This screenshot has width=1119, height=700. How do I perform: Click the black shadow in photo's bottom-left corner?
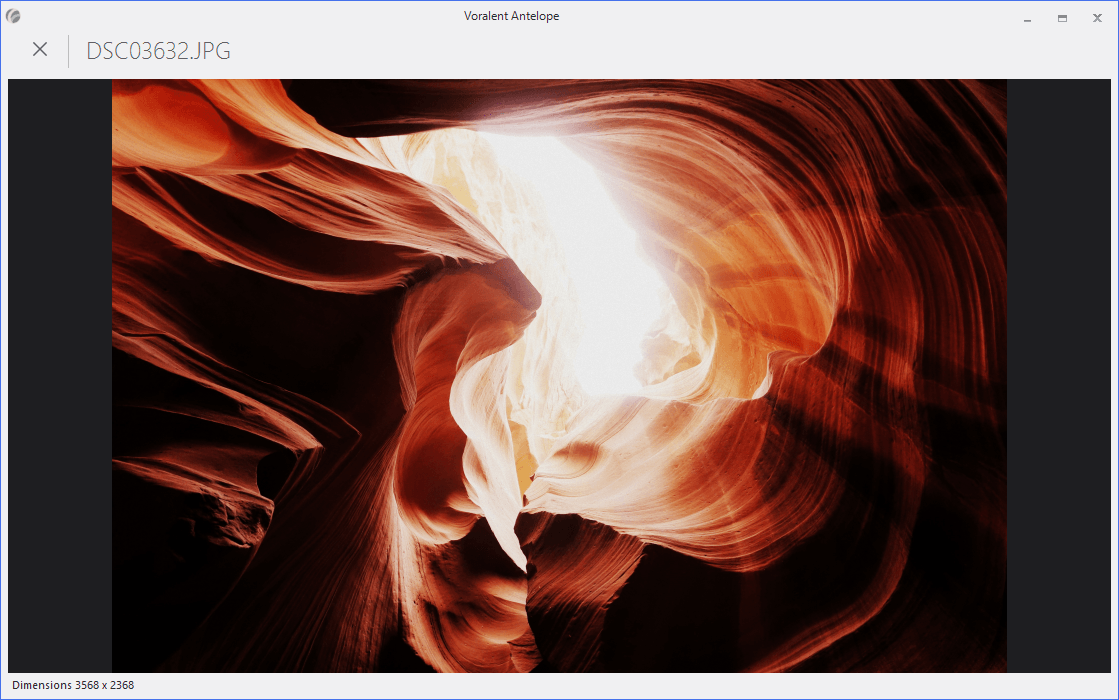tap(150, 640)
